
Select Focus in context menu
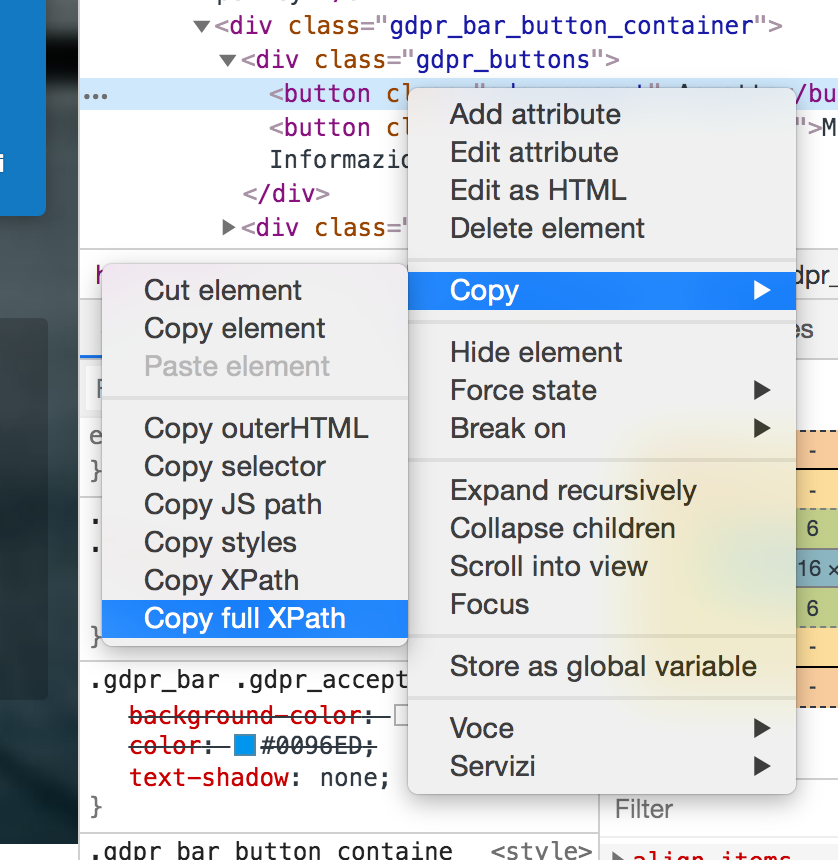point(602,604)
